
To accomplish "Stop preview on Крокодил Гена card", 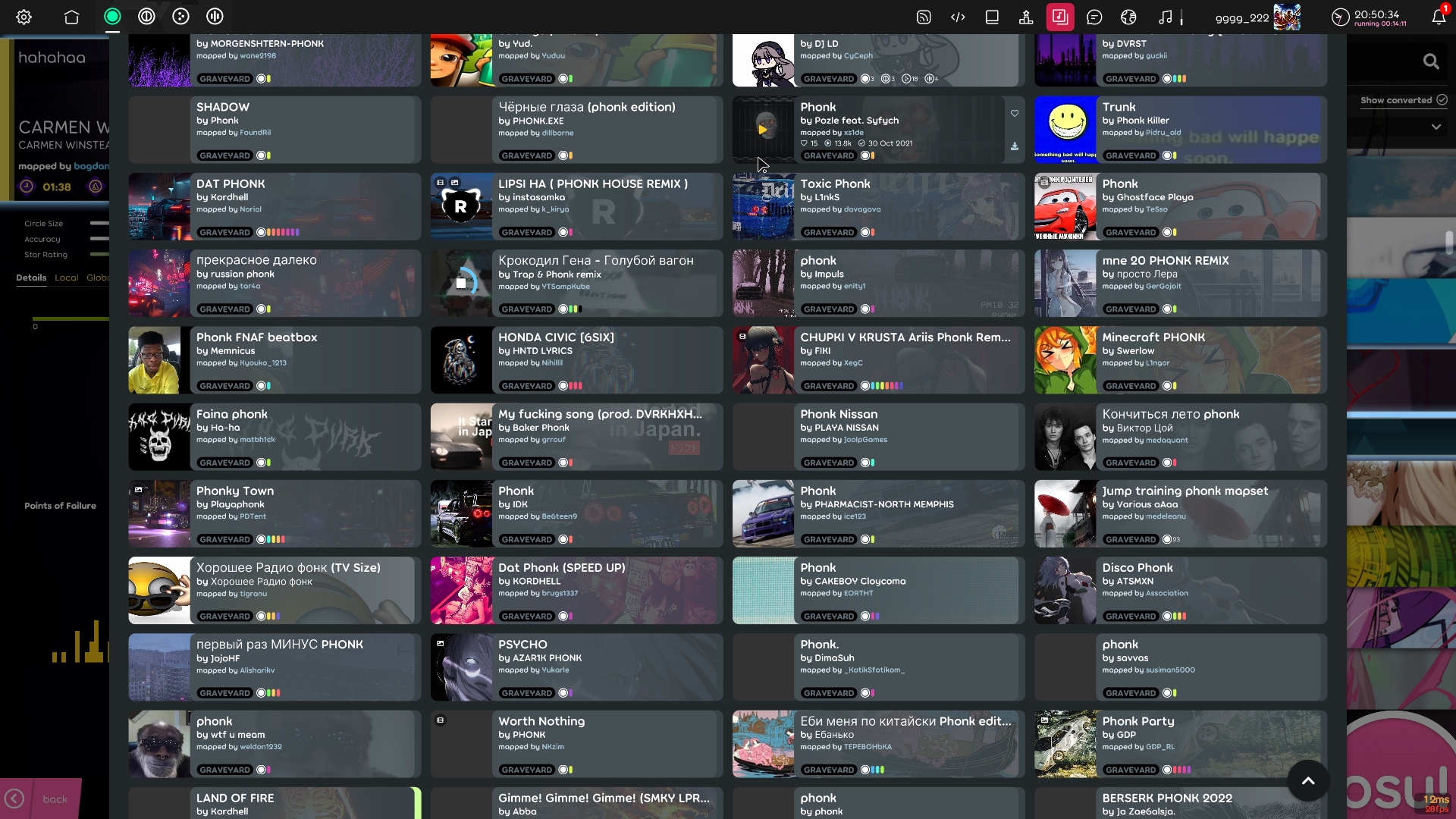I will tap(461, 283).
